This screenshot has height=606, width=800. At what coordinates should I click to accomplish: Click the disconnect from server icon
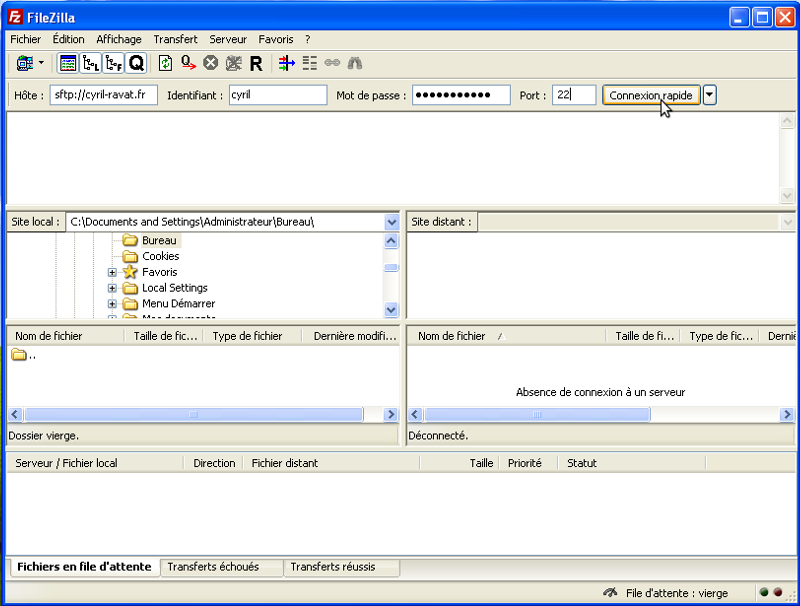pyautogui.click(x=233, y=63)
